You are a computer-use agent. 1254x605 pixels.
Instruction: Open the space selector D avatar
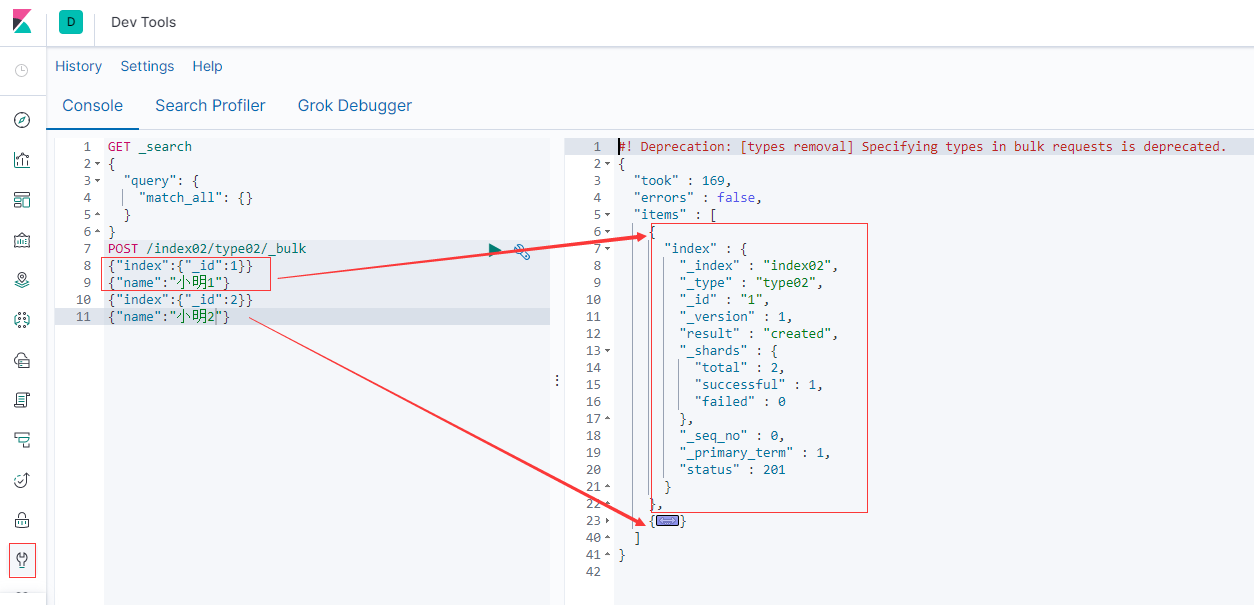pos(71,22)
